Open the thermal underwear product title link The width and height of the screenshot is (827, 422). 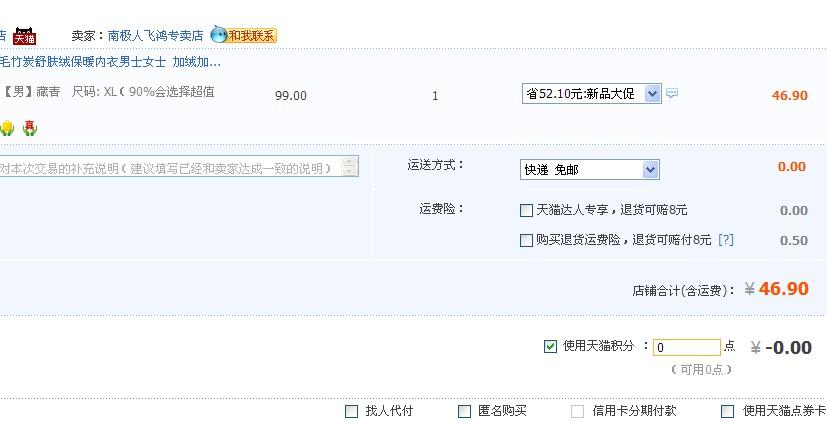[111, 62]
